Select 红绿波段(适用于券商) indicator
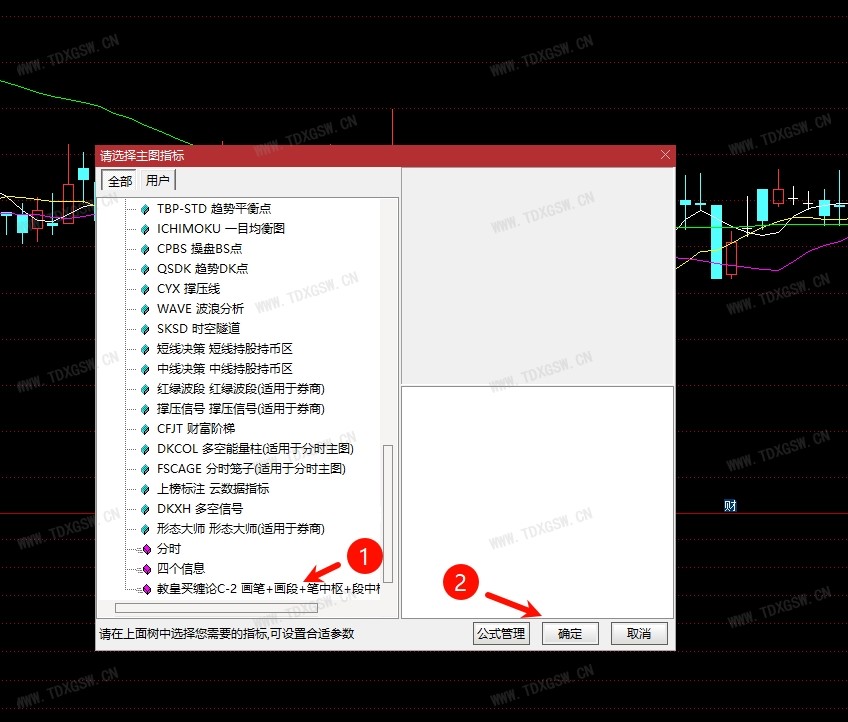Image resolution: width=848 pixels, height=722 pixels. (x=241, y=389)
